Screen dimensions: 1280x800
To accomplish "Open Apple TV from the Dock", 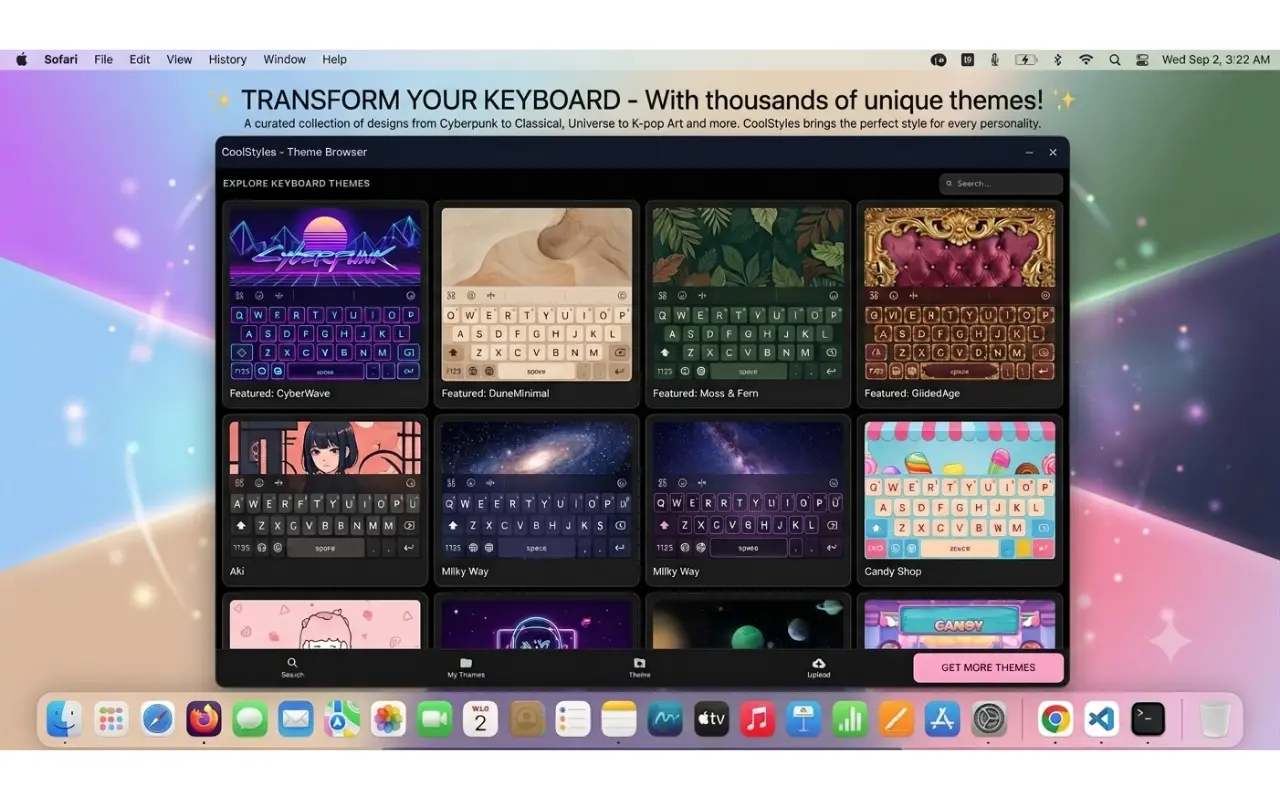I will 711,718.
